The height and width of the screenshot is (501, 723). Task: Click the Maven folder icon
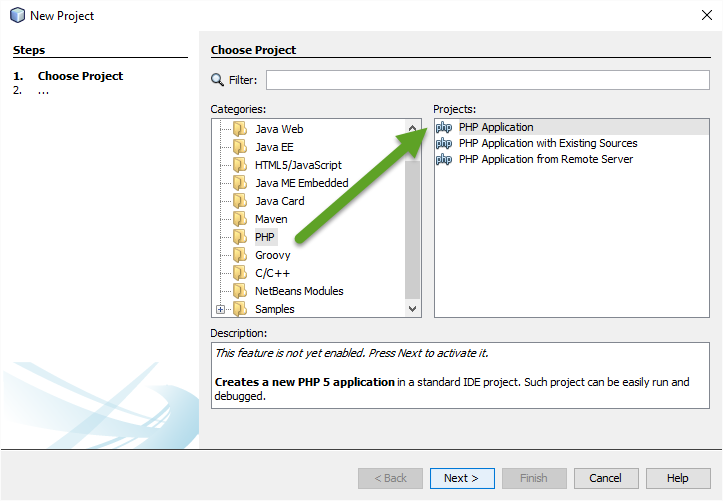pos(240,218)
